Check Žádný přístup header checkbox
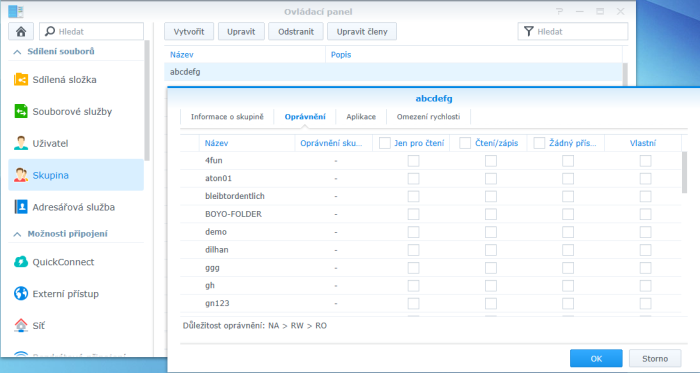Image resolution: width=700 pixels, height=373 pixels. [x=539, y=143]
